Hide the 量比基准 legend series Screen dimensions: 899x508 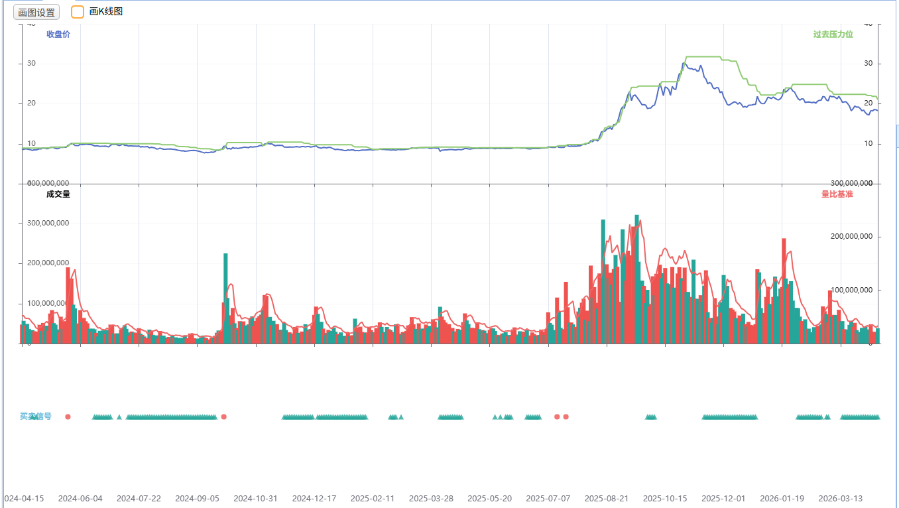point(837,194)
